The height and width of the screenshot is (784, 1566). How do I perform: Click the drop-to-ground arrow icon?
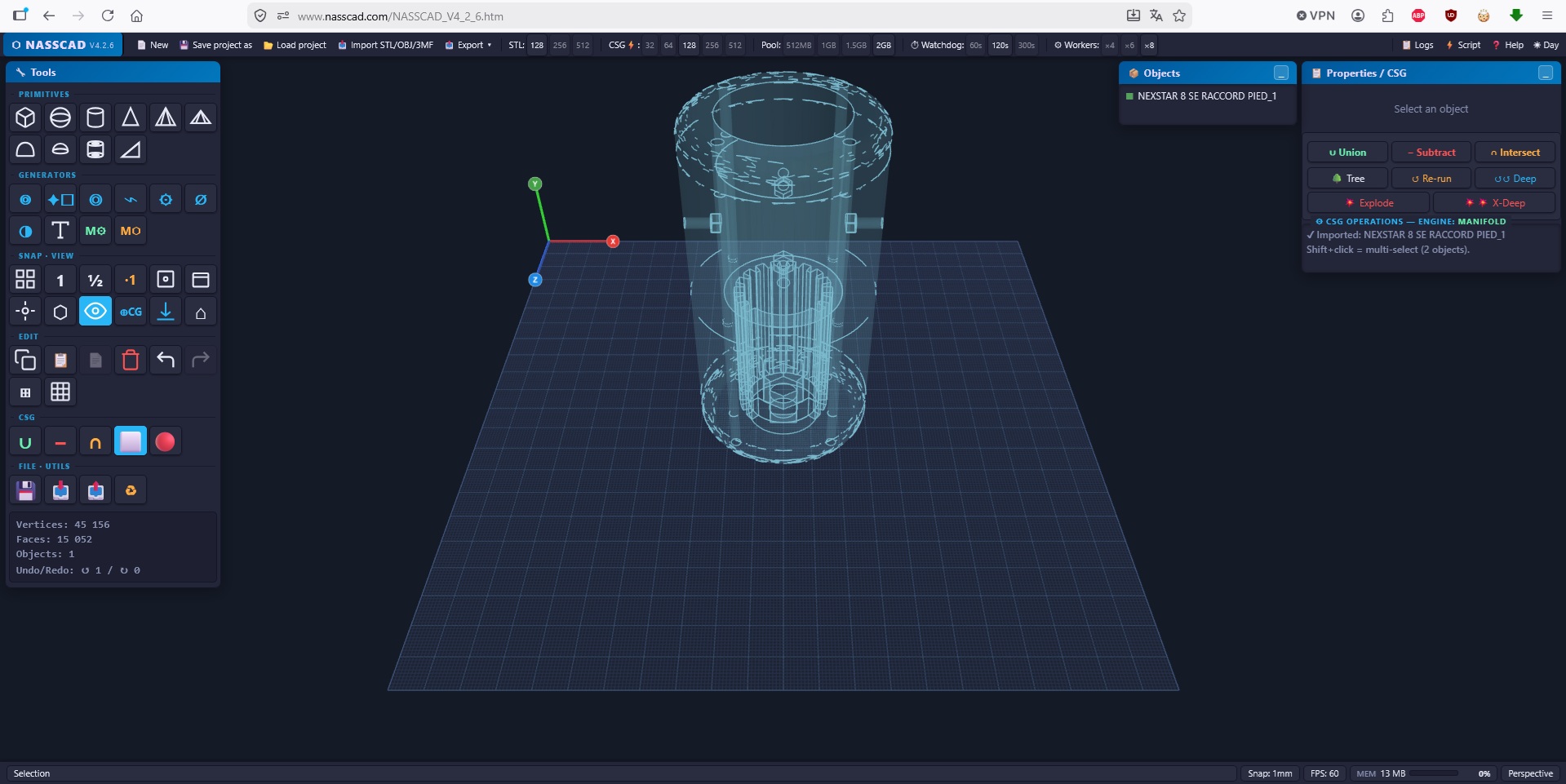tap(166, 312)
